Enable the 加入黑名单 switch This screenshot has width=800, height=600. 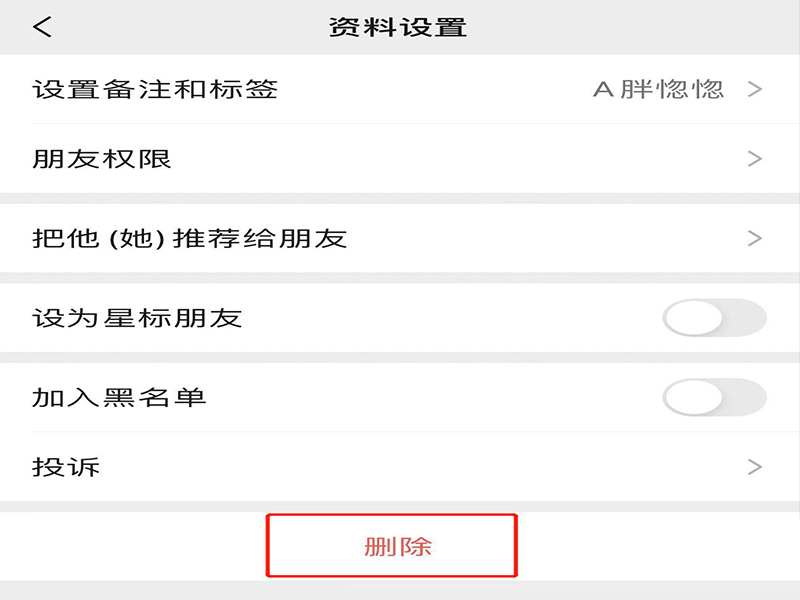714,398
